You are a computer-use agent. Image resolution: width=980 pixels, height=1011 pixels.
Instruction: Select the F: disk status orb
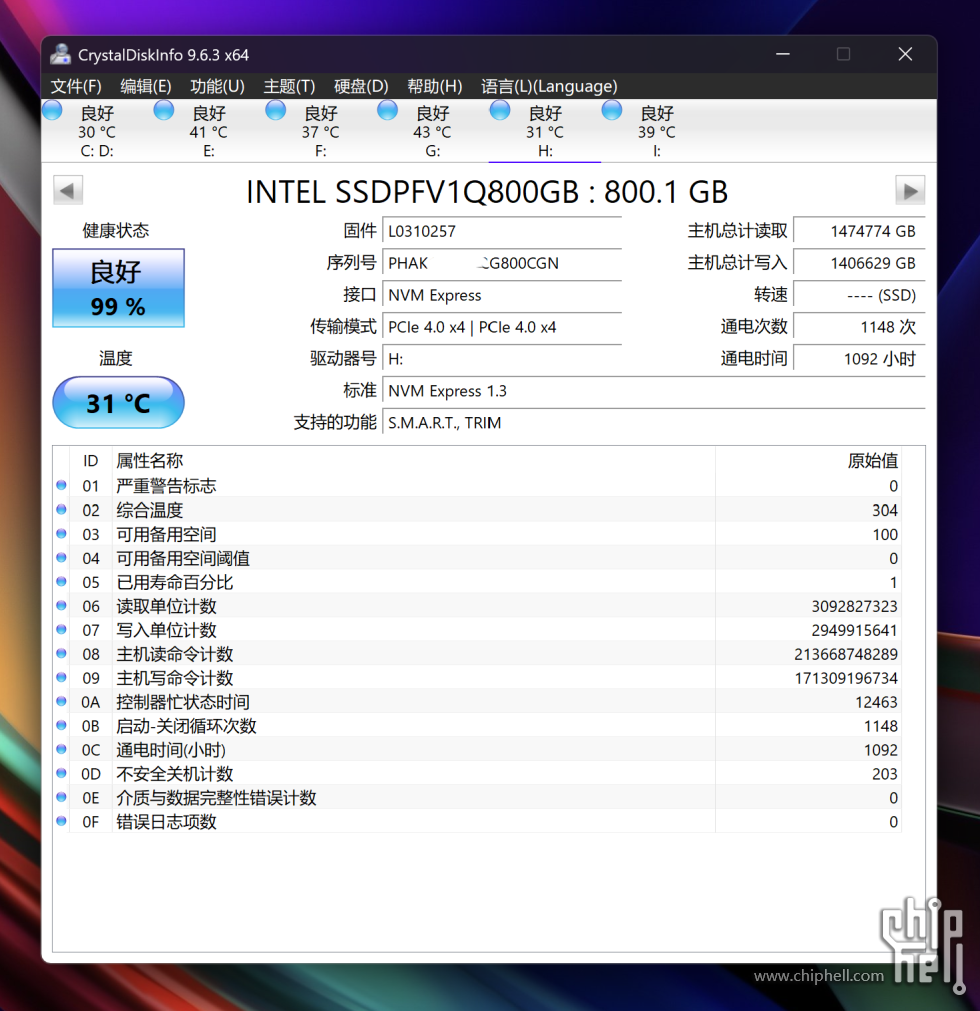[x=275, y=110]
